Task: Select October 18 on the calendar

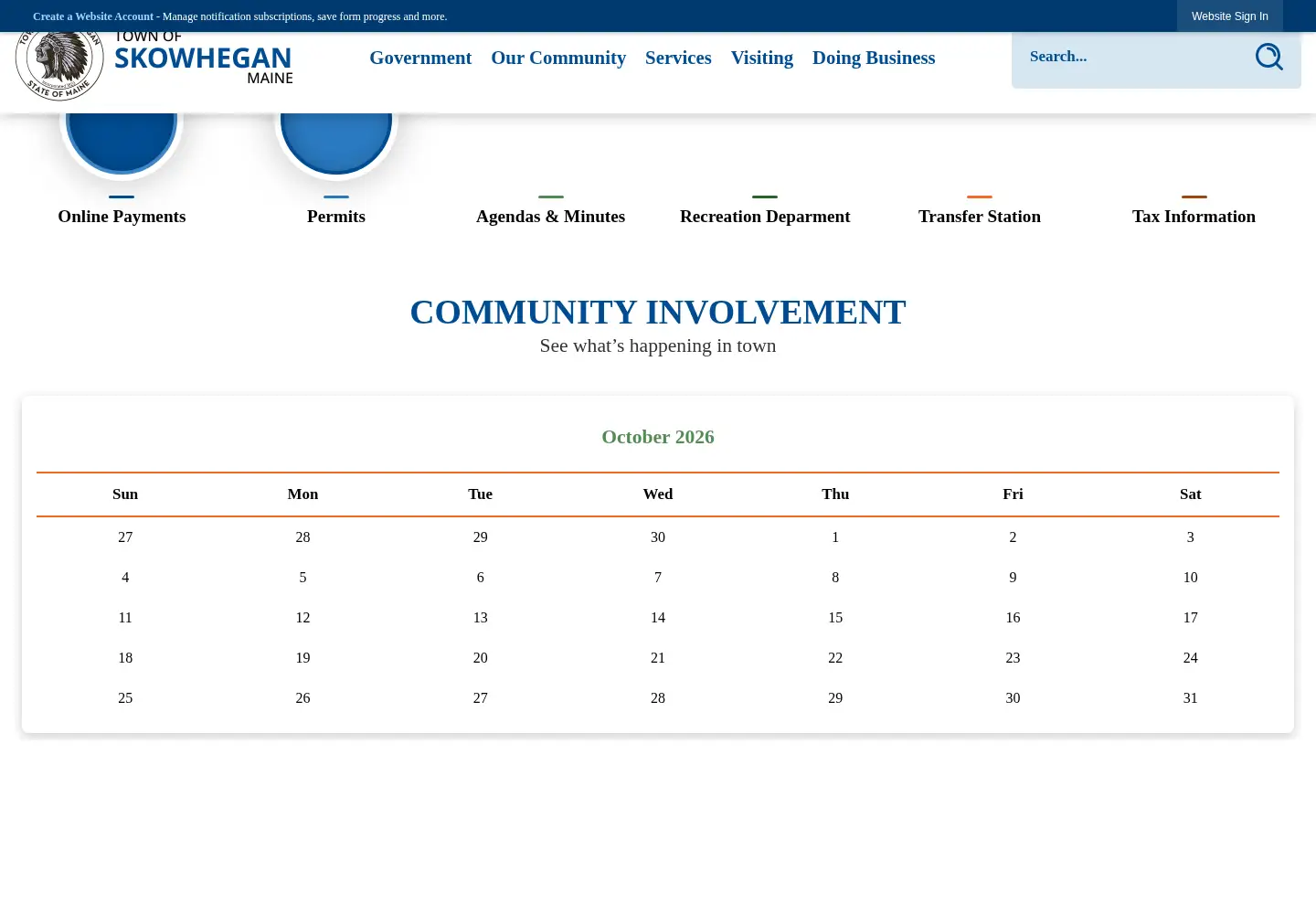Action: 125,658
